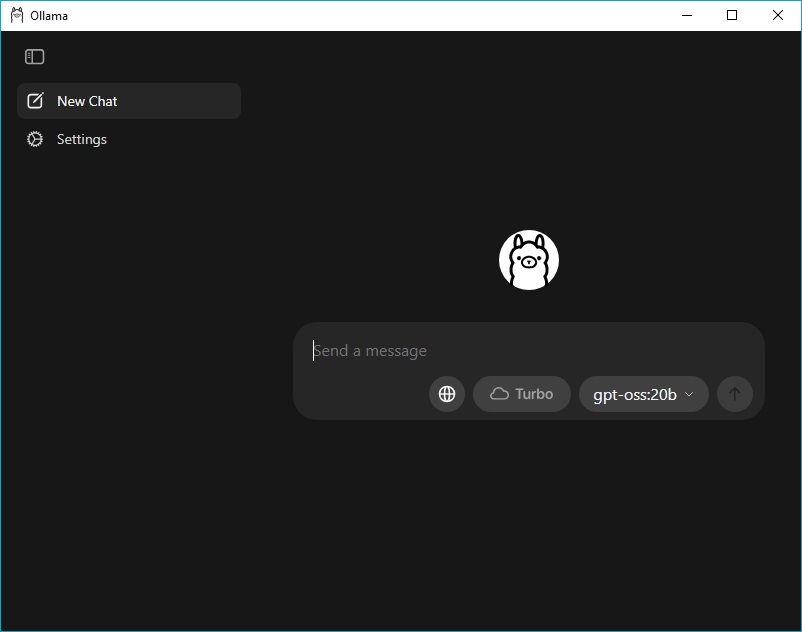Screen dimensions: 802x632
Task: Expand model list using the chevron arrow
Action: click(689, 394)
